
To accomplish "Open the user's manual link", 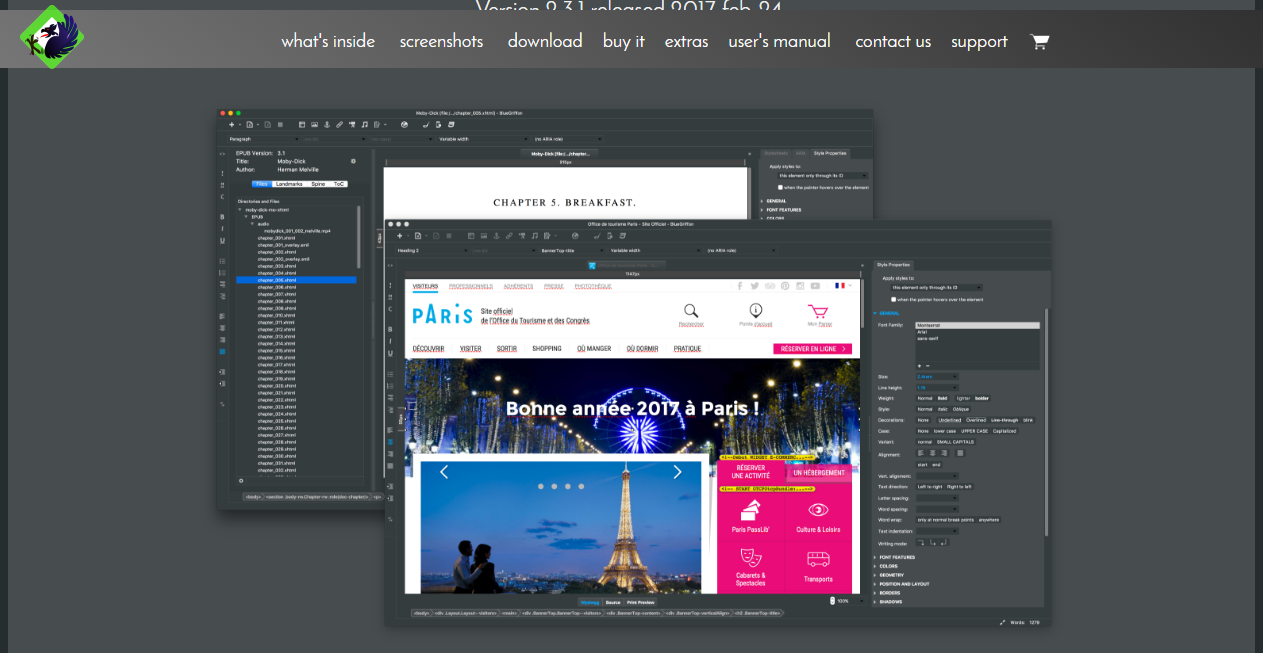I will pyautogui.click(x=780, y=41).
